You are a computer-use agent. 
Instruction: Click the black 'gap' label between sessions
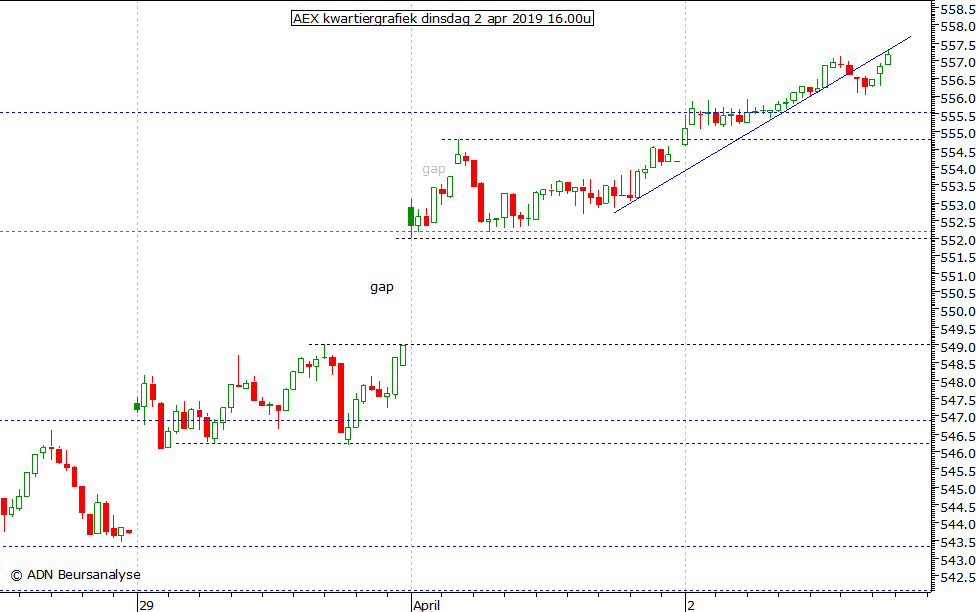(381, 287)
